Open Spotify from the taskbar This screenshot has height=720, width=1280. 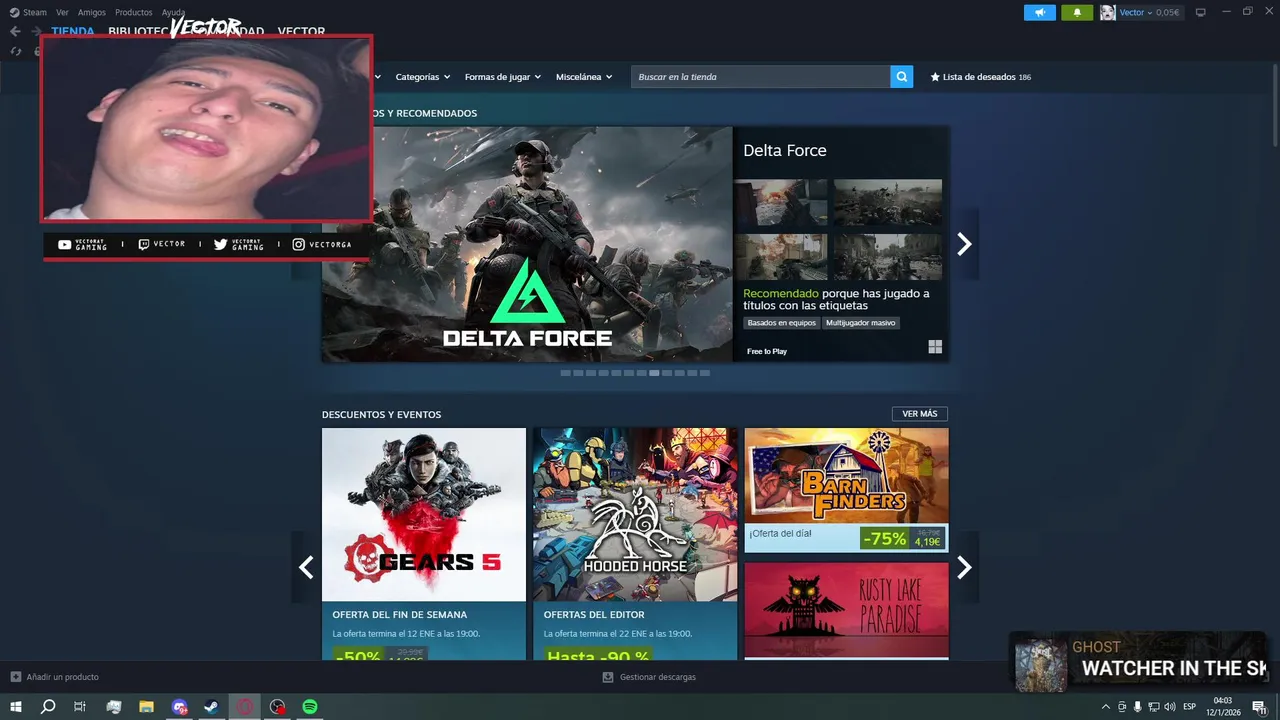pyautogui.click(x=310, y=707)
